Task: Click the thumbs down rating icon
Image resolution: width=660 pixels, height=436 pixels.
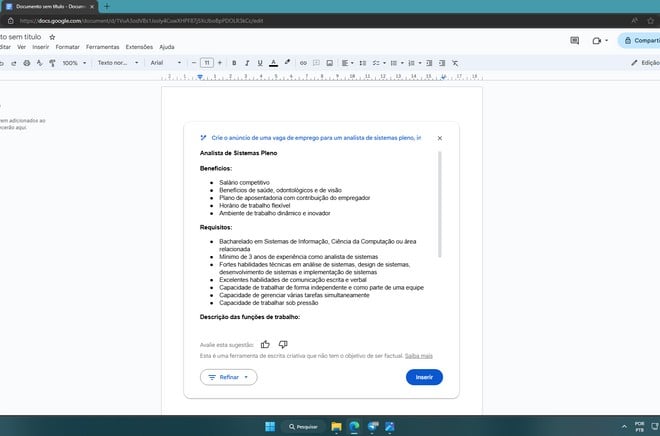Action: (x=283, y=344)
